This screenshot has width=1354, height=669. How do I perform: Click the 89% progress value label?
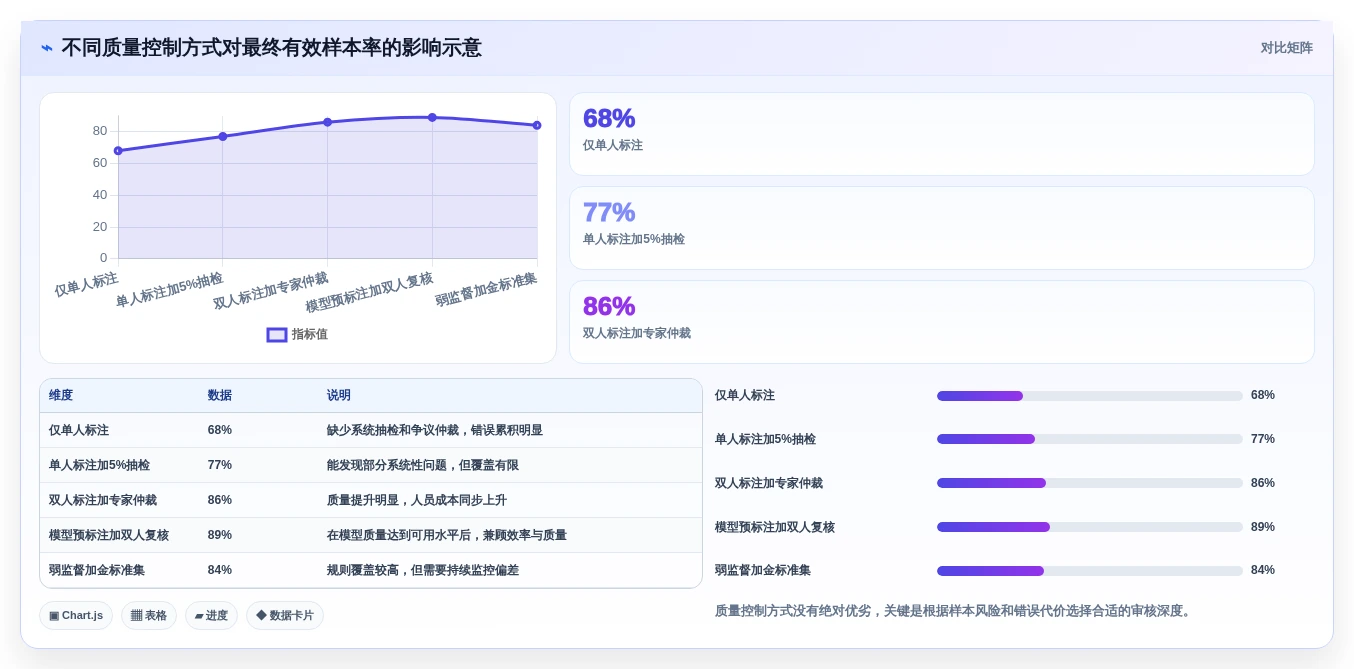click(1263, 527)
